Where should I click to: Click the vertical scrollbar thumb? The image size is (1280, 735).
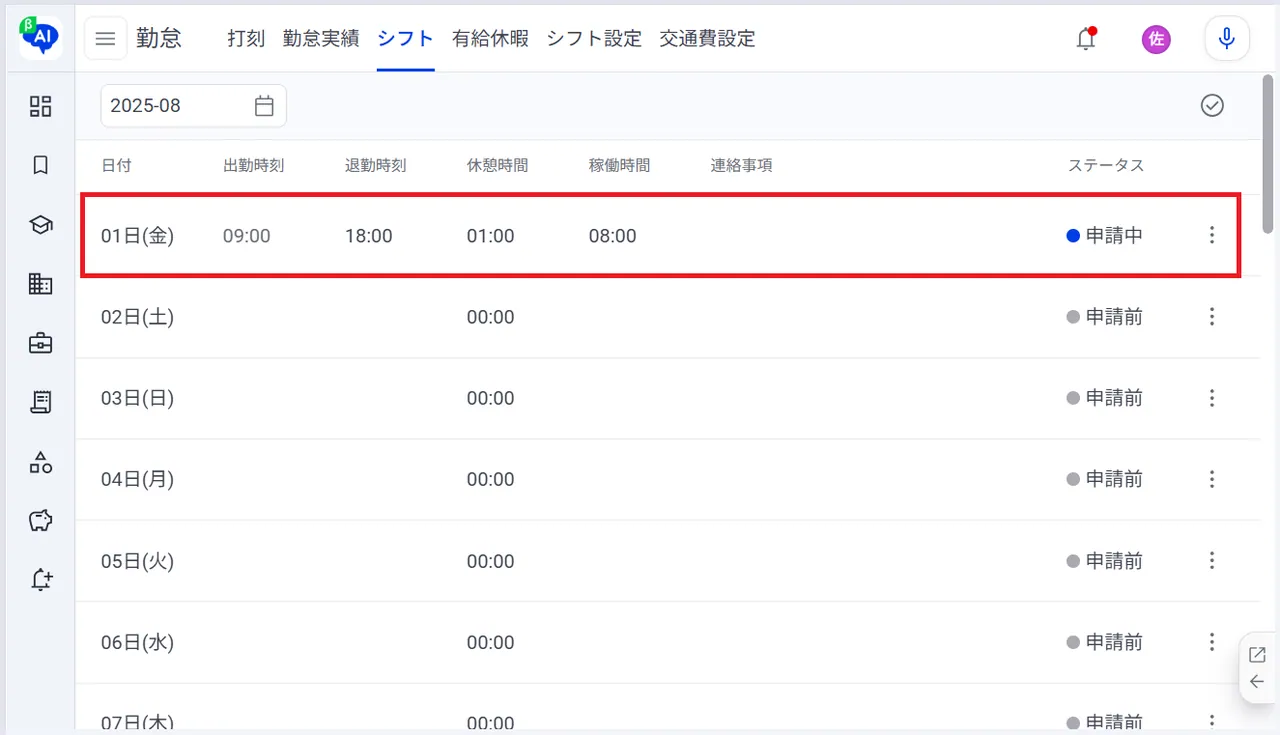1269,155
